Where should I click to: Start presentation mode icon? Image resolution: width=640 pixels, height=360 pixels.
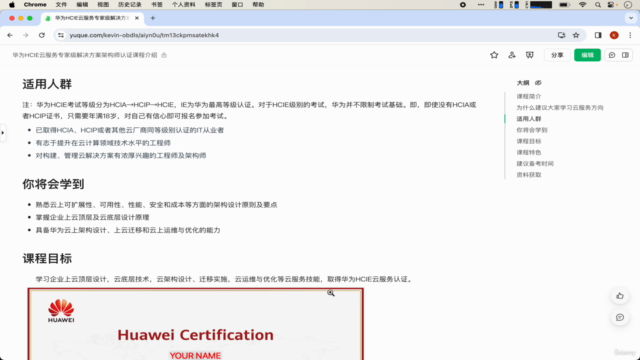[529, 55]
